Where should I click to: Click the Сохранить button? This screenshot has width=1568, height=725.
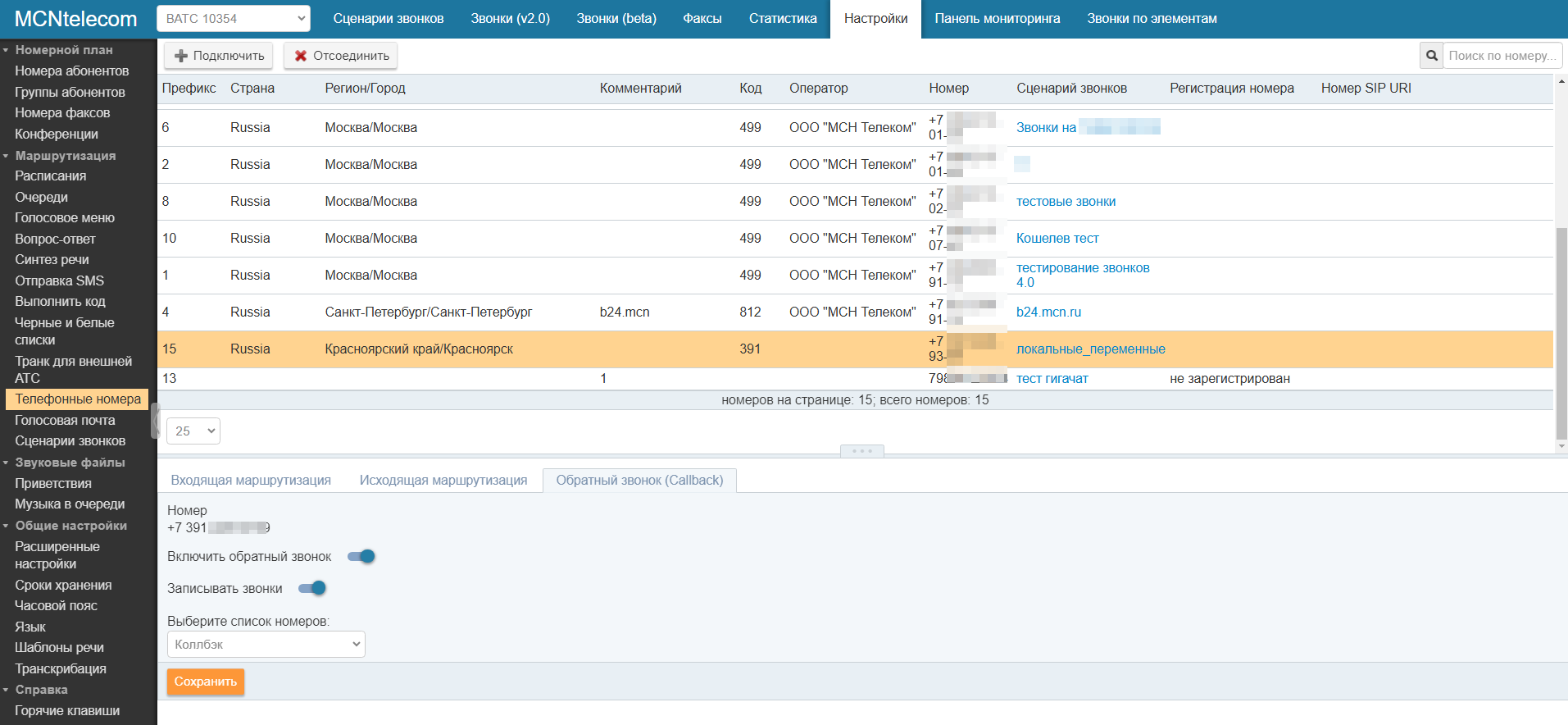[206, 682]
